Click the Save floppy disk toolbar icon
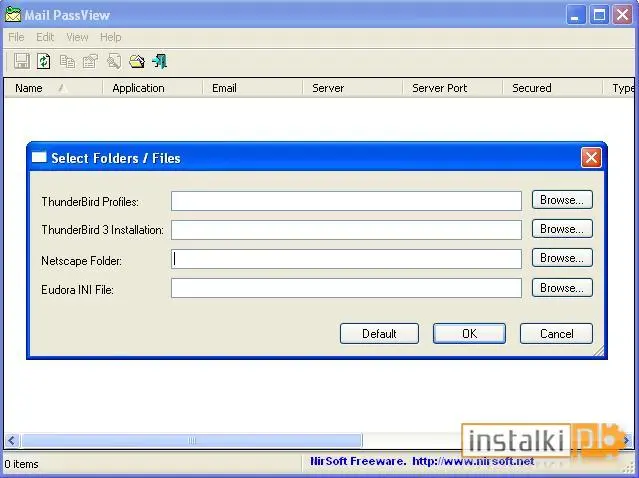The width and height of the screenshot is (639, 478). [x=22, y=62]
